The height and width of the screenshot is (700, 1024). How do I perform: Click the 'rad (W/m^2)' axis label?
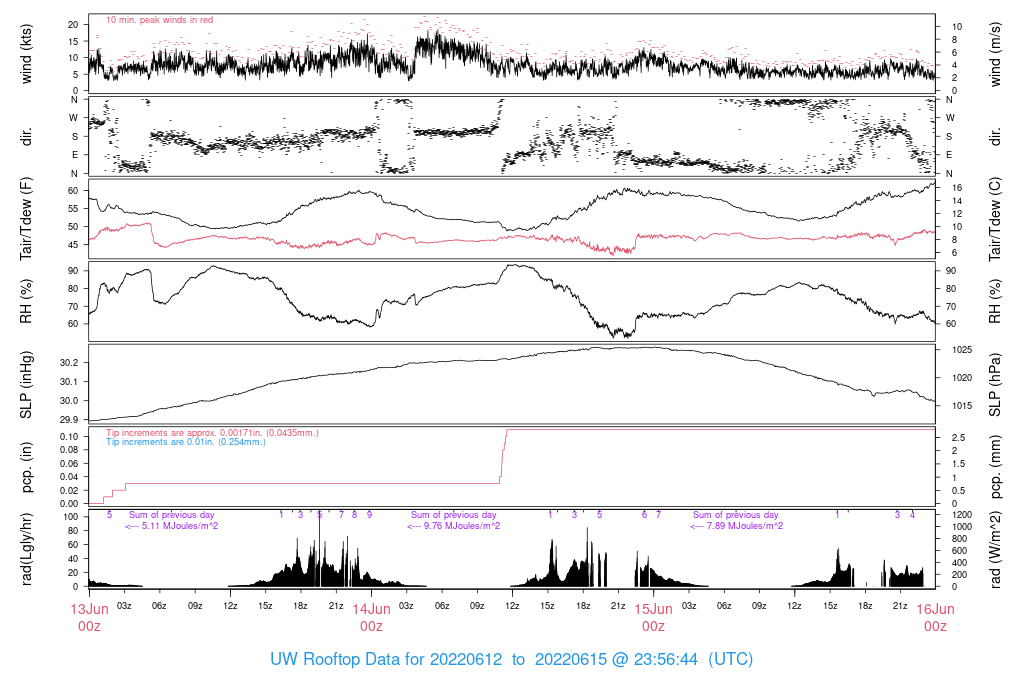click(995, 550)
